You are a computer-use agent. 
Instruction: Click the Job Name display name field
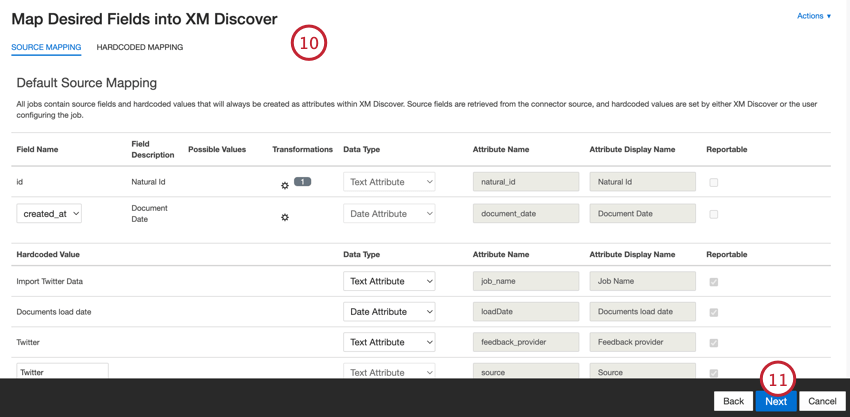coord(642,281)
